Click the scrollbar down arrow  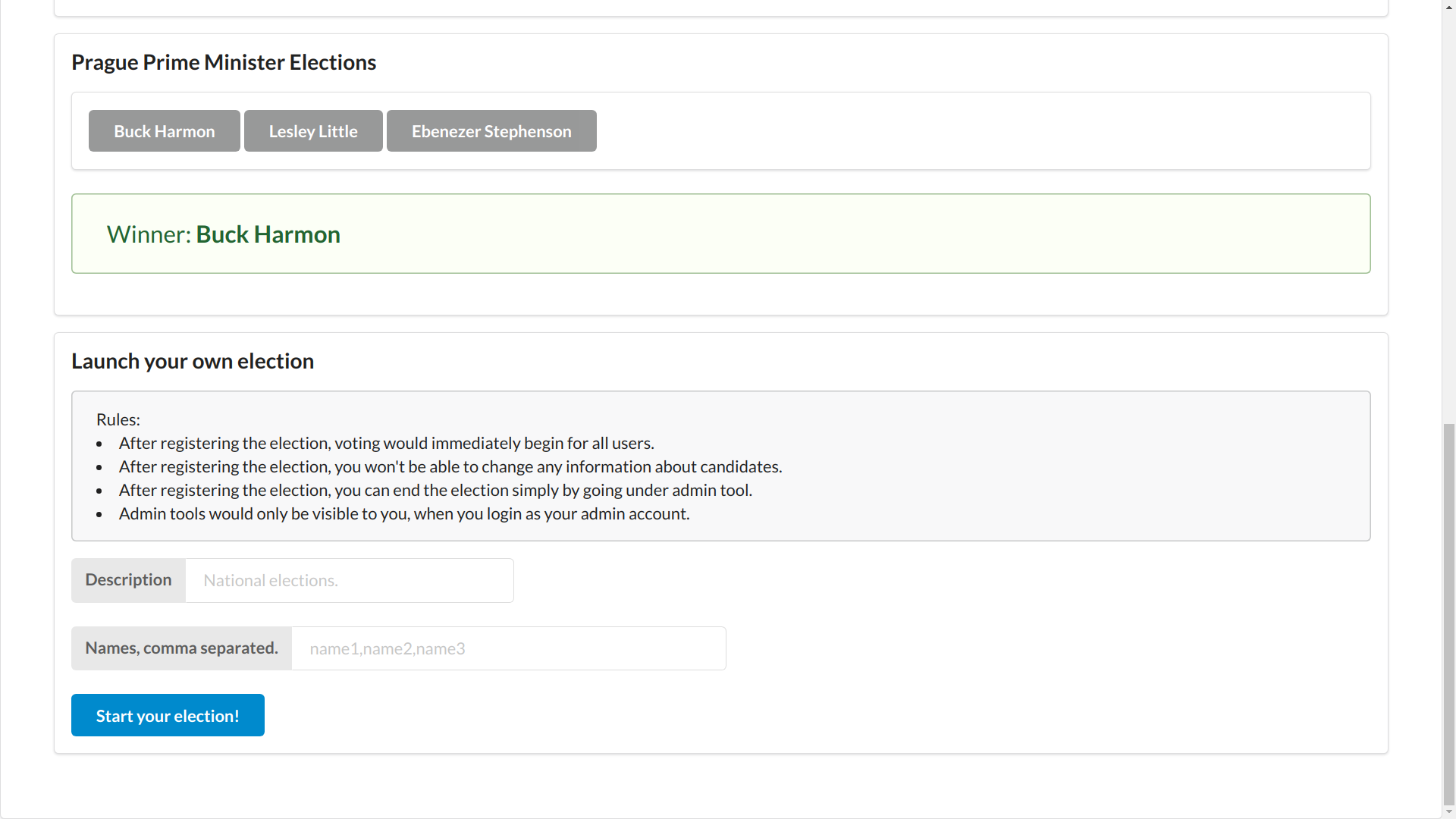pyautogui.click(x=1449, y=811)
